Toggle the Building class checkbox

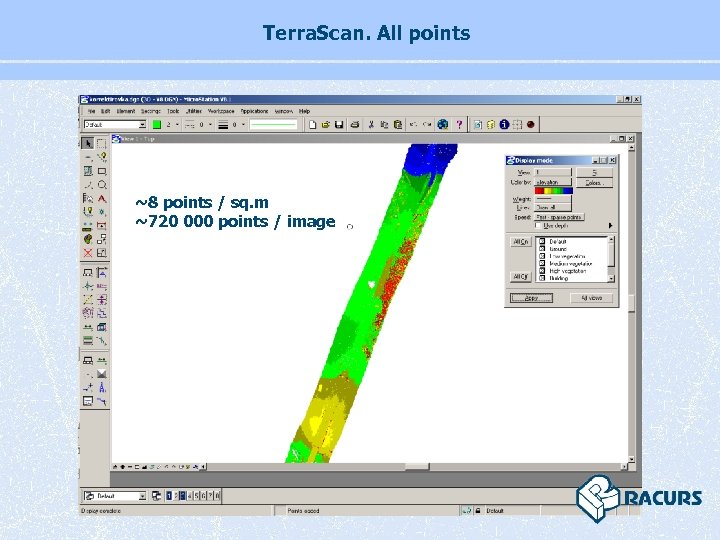click(x=542, y=278)
